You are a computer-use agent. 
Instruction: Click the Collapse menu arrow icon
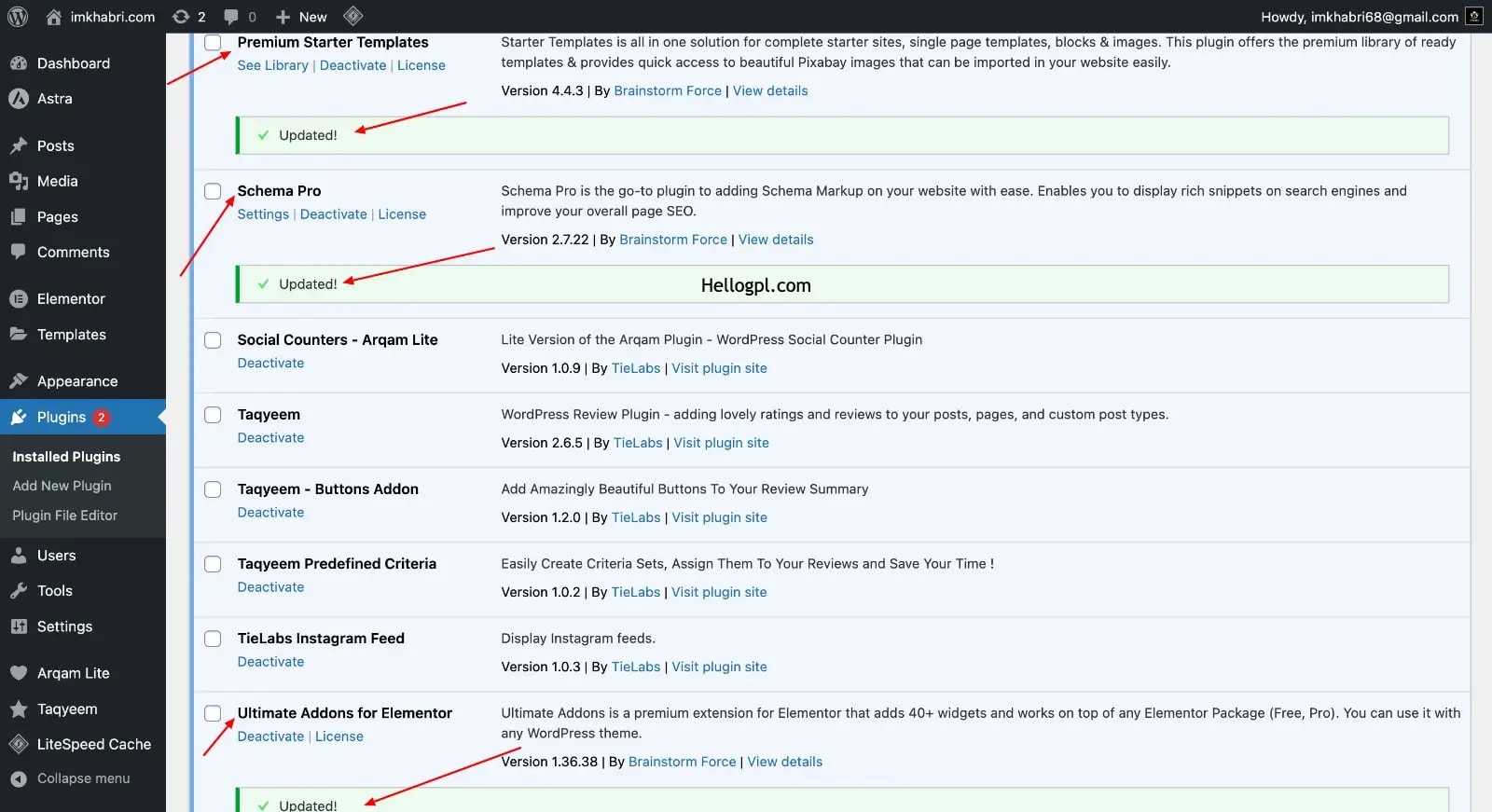[x=19, y=778]
